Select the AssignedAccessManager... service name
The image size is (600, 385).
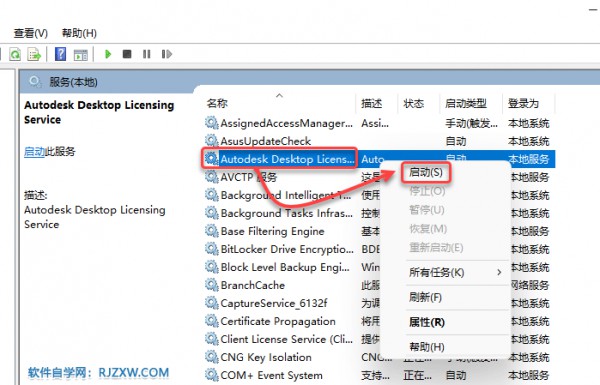(x=287, y=123)
